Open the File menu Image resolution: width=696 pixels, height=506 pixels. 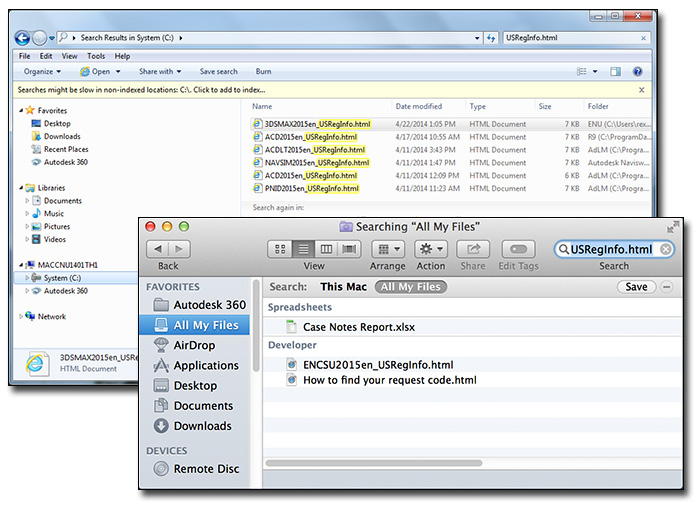point(24,56)
